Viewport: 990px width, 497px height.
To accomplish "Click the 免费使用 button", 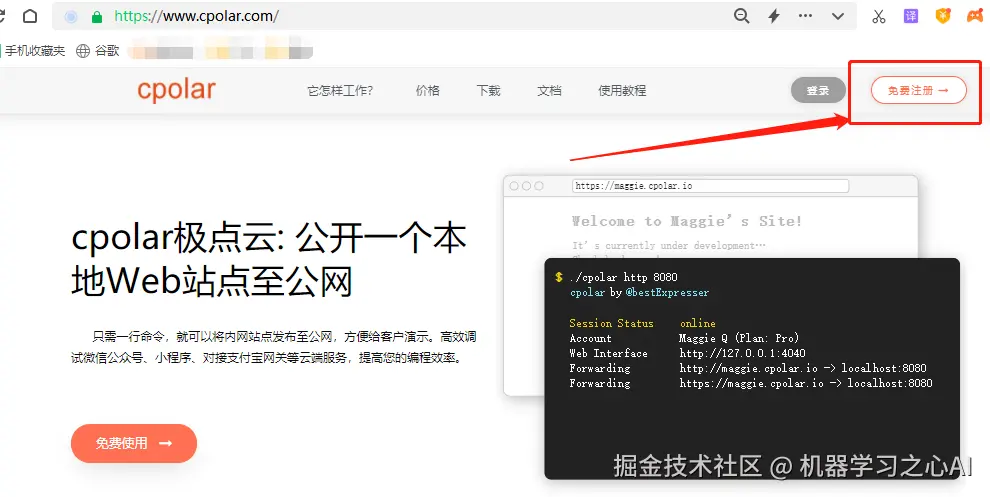I will 134,443.
